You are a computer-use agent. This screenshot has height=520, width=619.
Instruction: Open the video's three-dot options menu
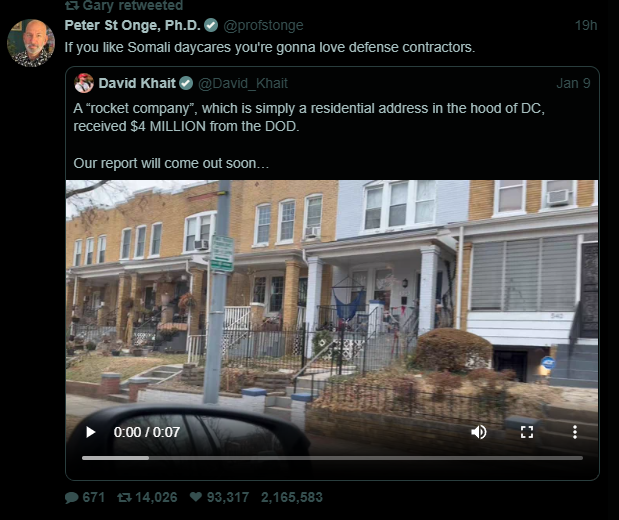point(575,432)
